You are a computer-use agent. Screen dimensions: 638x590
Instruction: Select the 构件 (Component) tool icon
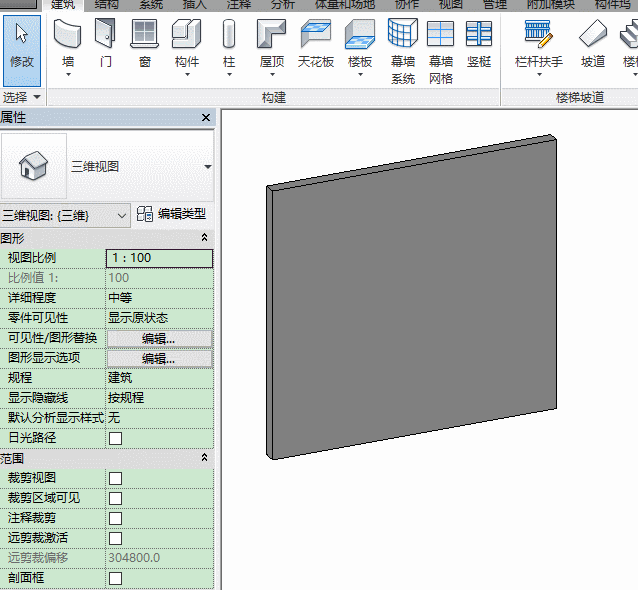pyautogui.click(x=187, y=34)
